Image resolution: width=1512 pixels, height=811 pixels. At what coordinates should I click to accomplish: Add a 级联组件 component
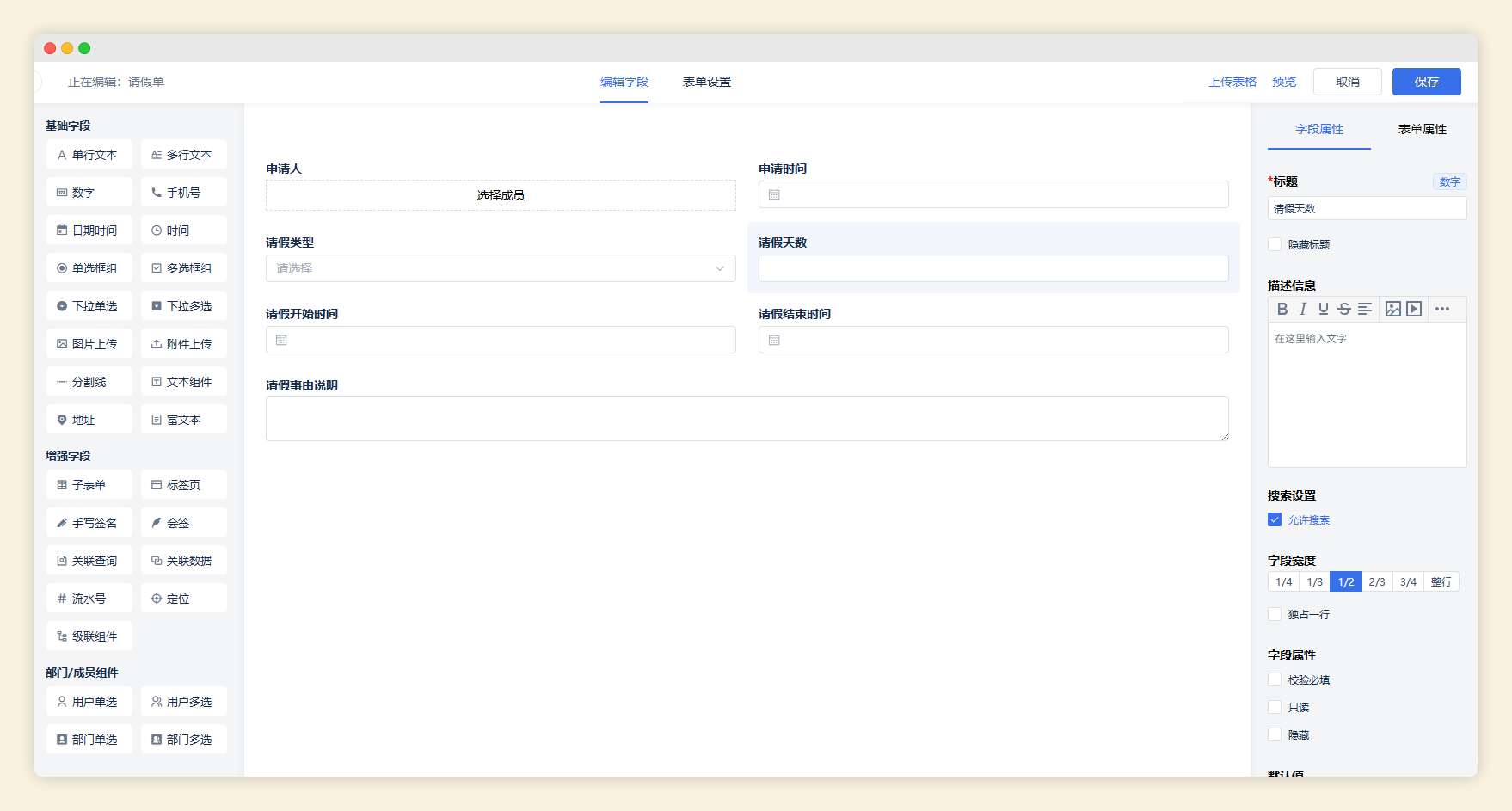89,636
